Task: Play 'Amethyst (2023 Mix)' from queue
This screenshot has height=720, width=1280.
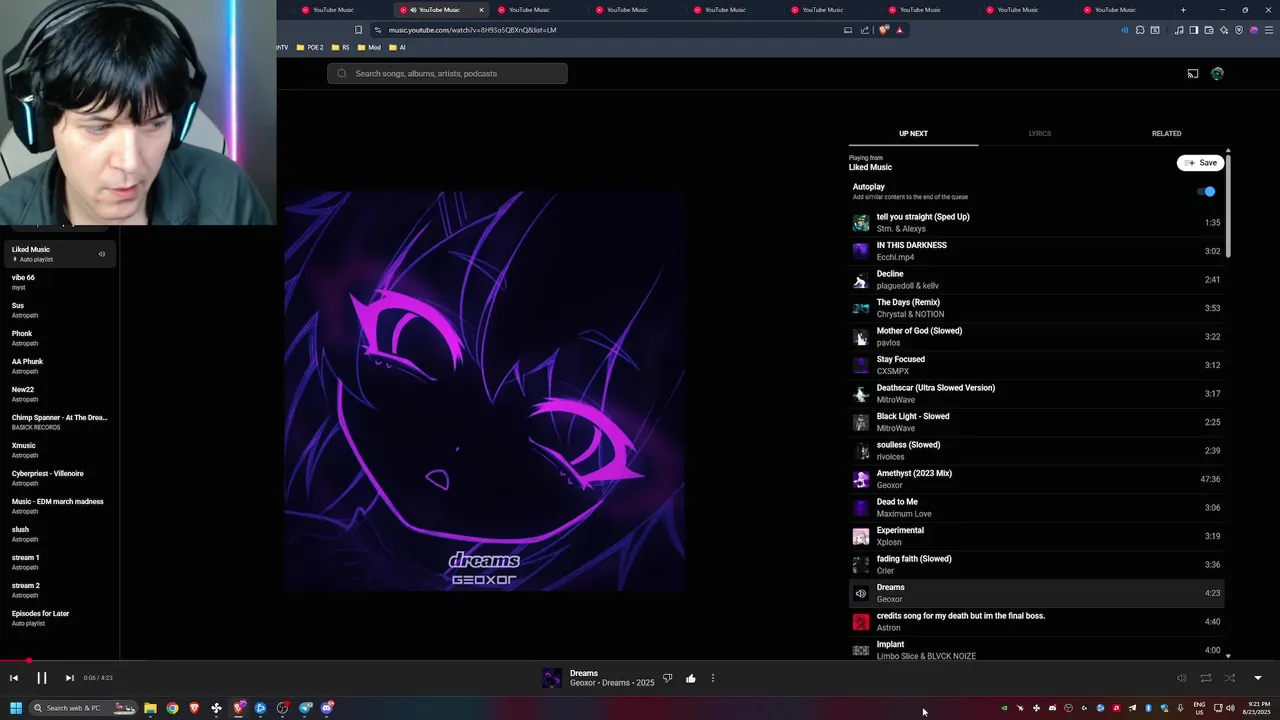Action: (x=1036, y=479)
